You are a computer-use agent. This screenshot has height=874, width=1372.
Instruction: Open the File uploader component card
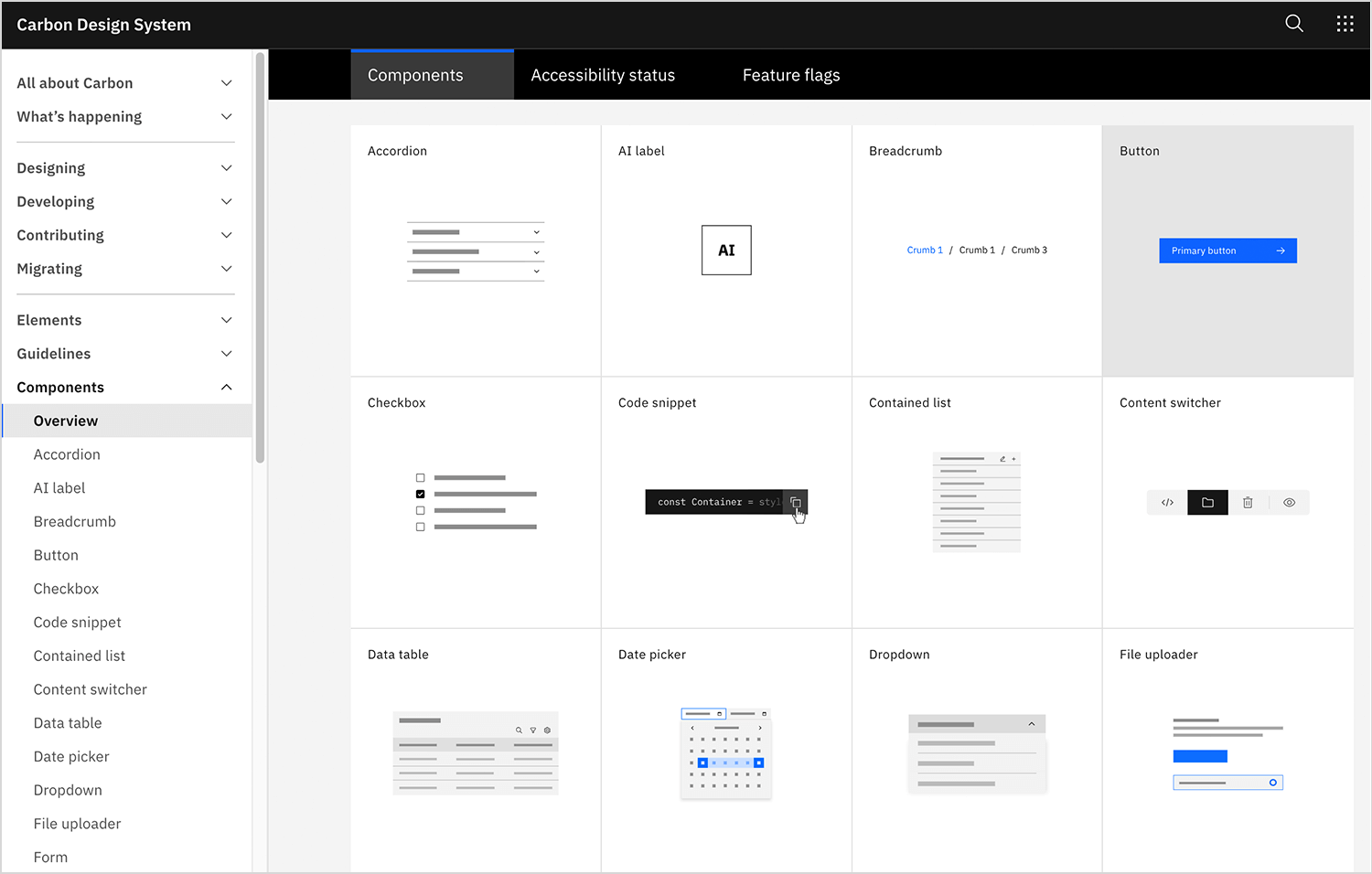1227,751
